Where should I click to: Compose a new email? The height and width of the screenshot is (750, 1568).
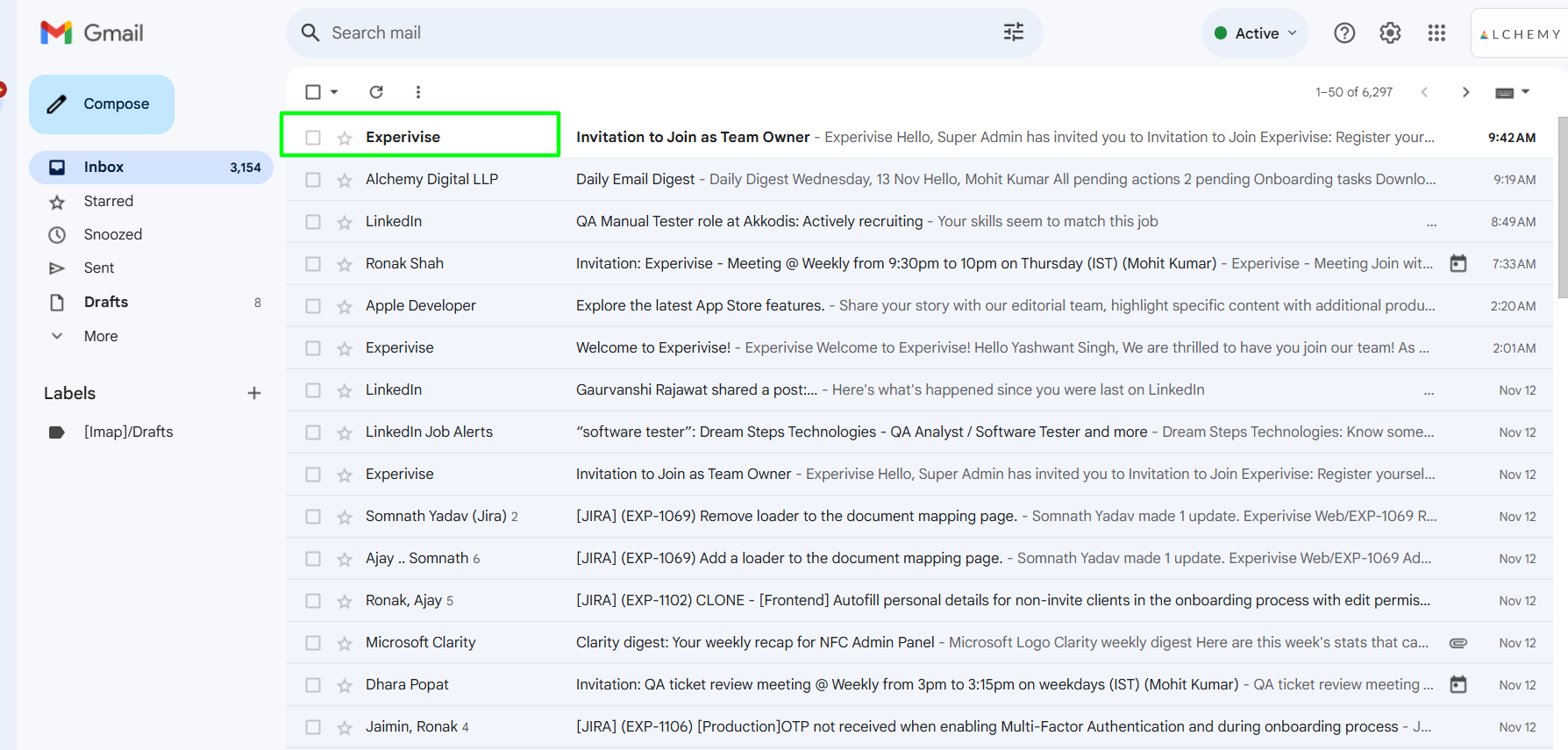(x=102, y=104)
